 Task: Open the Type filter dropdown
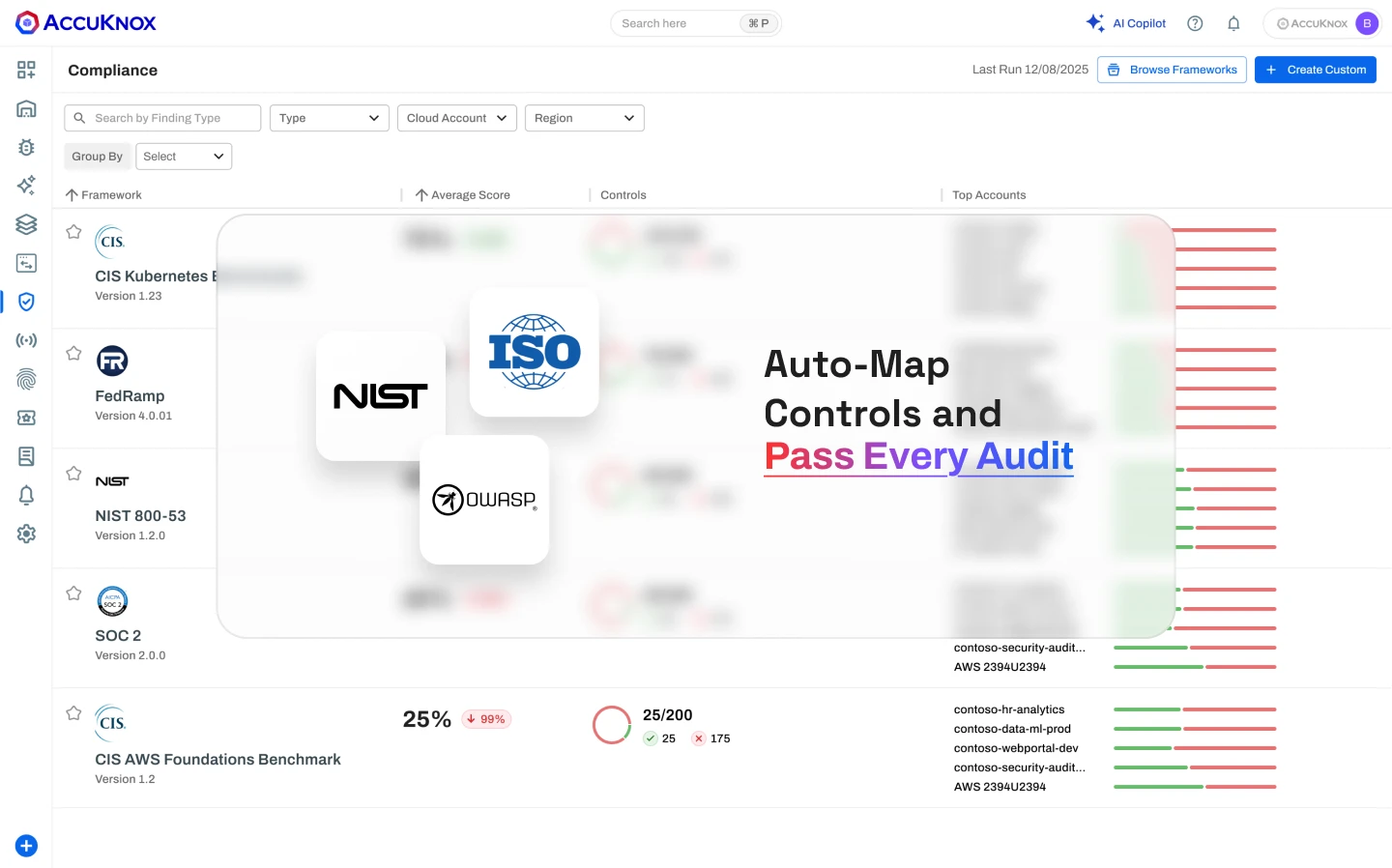329,118
